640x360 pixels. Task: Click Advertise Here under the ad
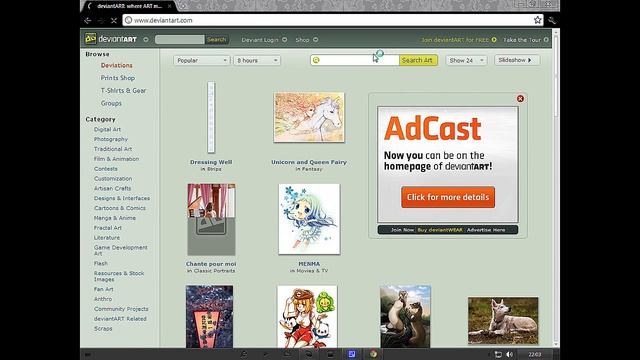486,230
